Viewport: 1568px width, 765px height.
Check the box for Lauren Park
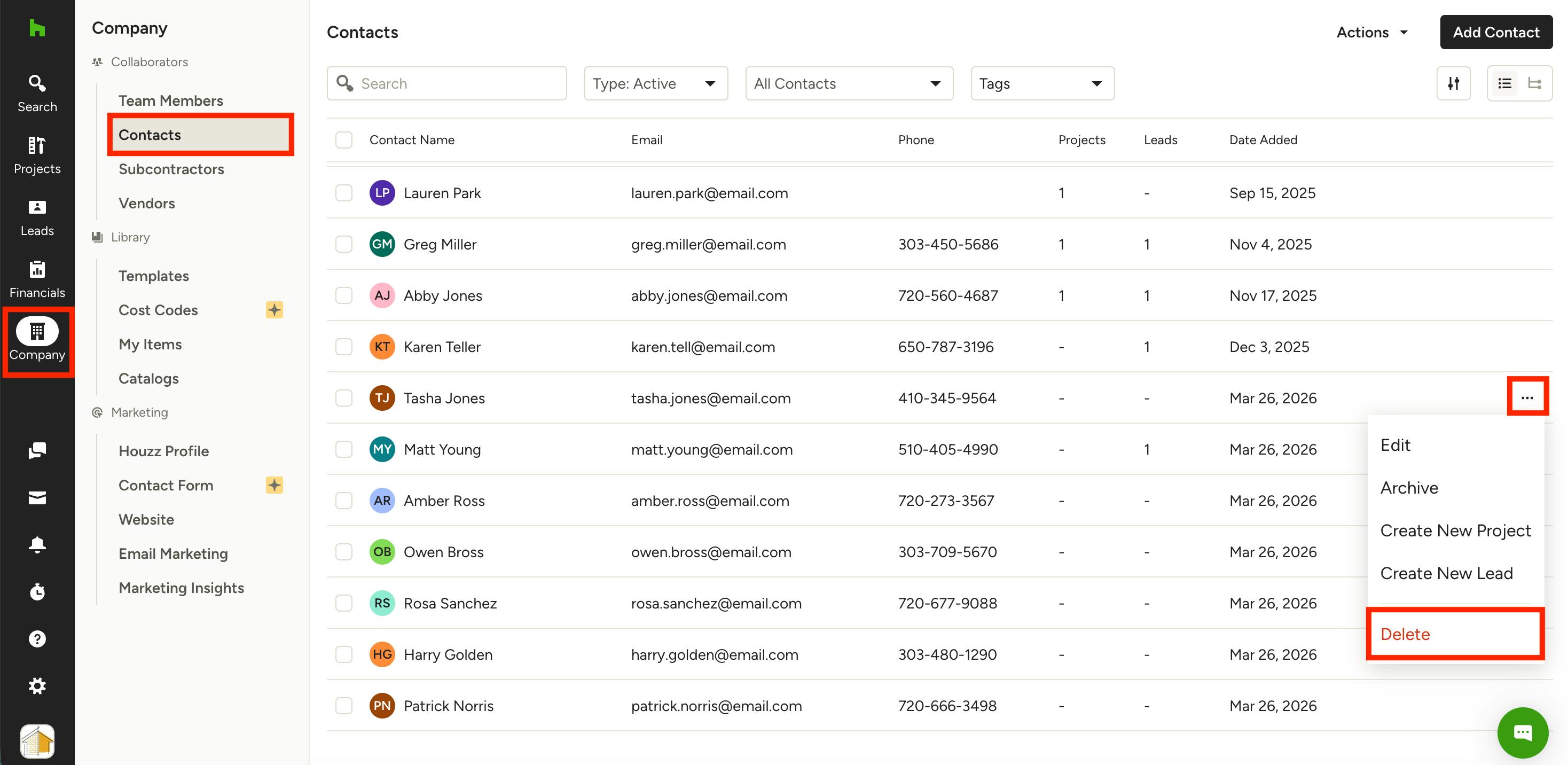pyautogui.click(x=344, y=193)
